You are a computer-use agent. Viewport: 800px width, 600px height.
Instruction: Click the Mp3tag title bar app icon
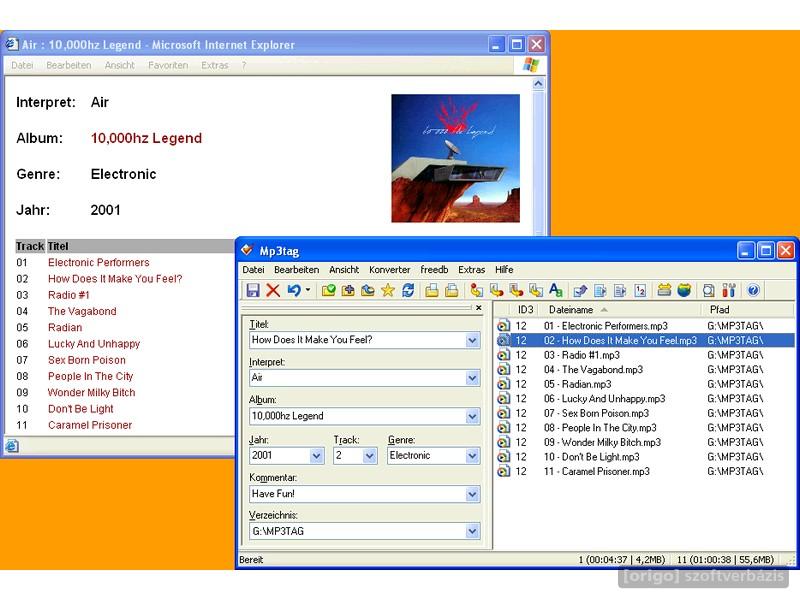coord(247,250)
